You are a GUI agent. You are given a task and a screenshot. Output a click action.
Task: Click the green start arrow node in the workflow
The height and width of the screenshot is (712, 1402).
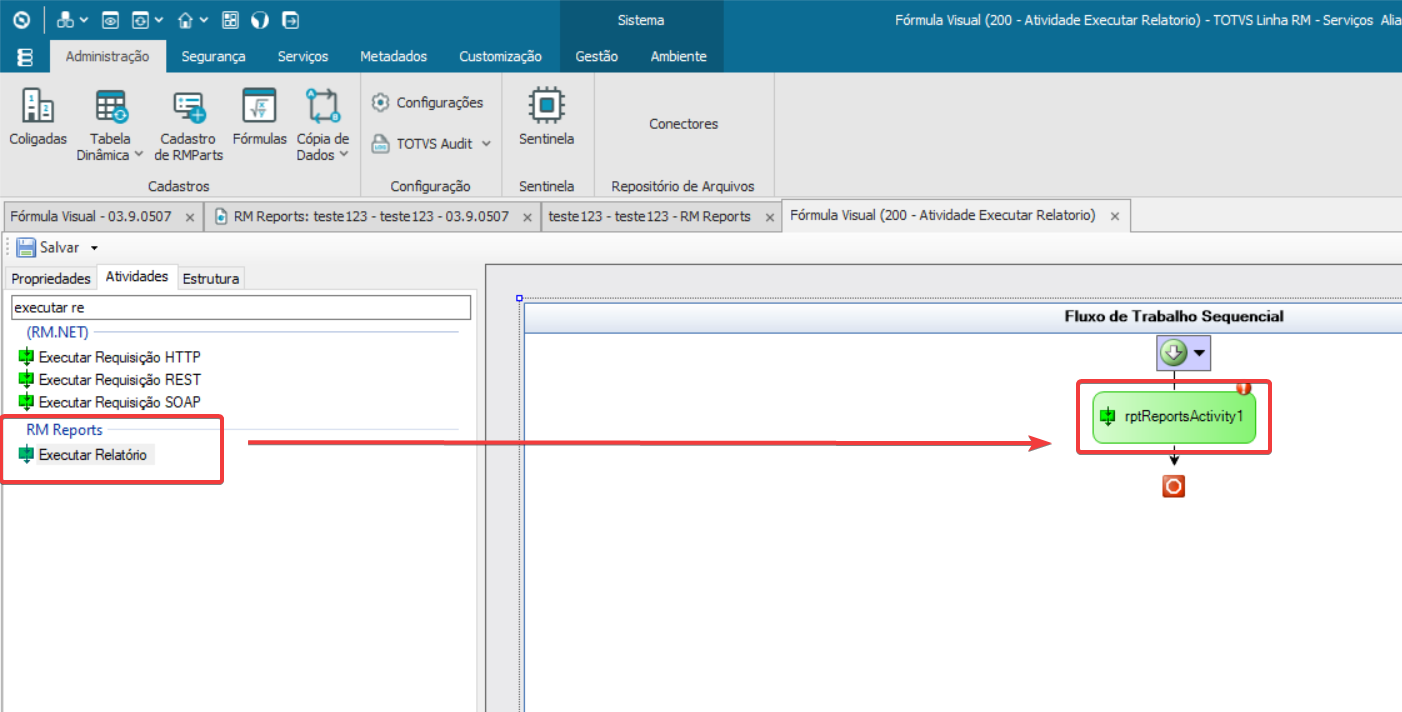point(1174,352)
